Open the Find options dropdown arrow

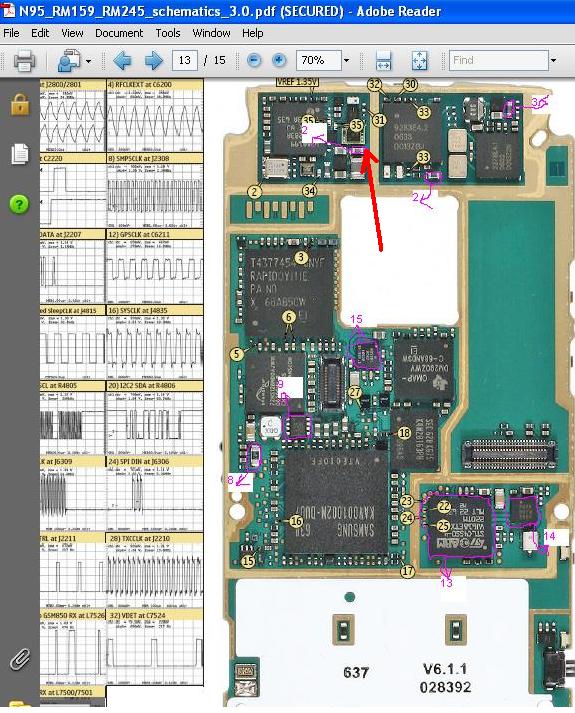[x=553, y=60]
